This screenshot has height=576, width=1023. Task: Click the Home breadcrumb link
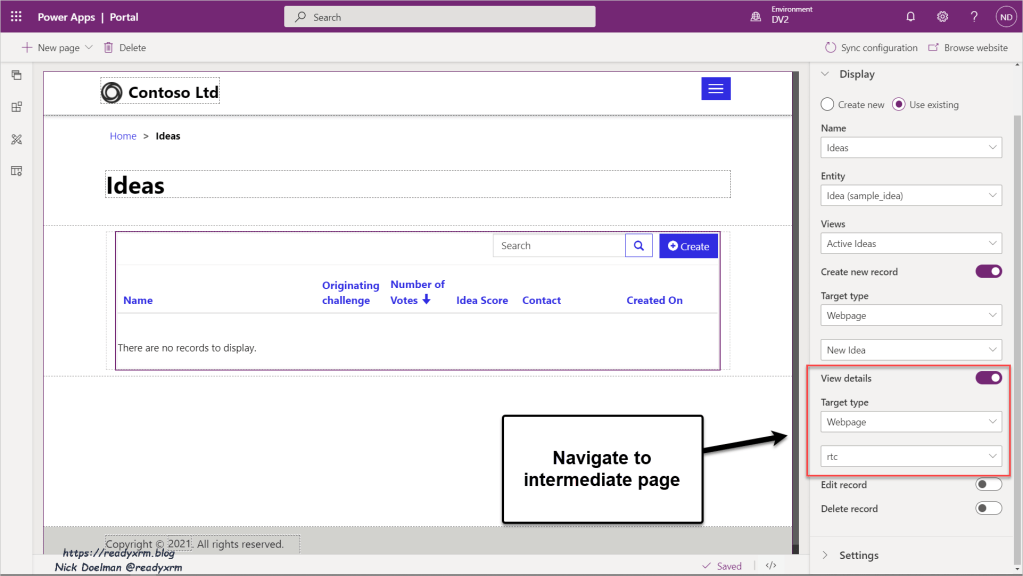[x=123, y=136]
